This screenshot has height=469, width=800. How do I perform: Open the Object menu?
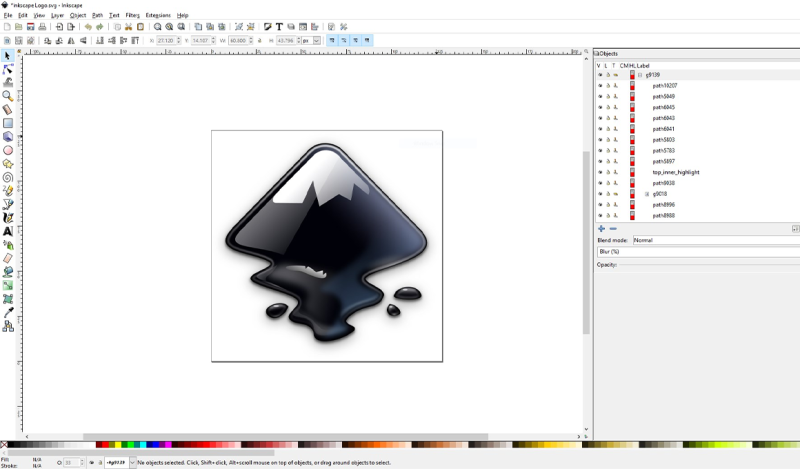78,15
